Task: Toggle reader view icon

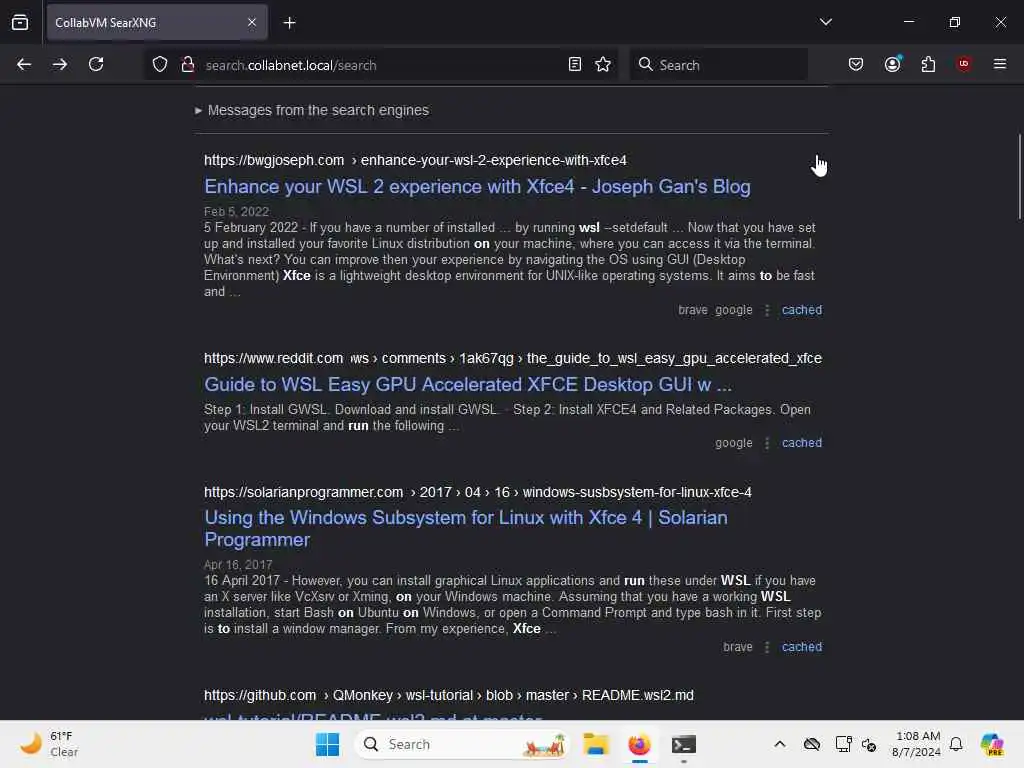Action: (x=575, y=64)
